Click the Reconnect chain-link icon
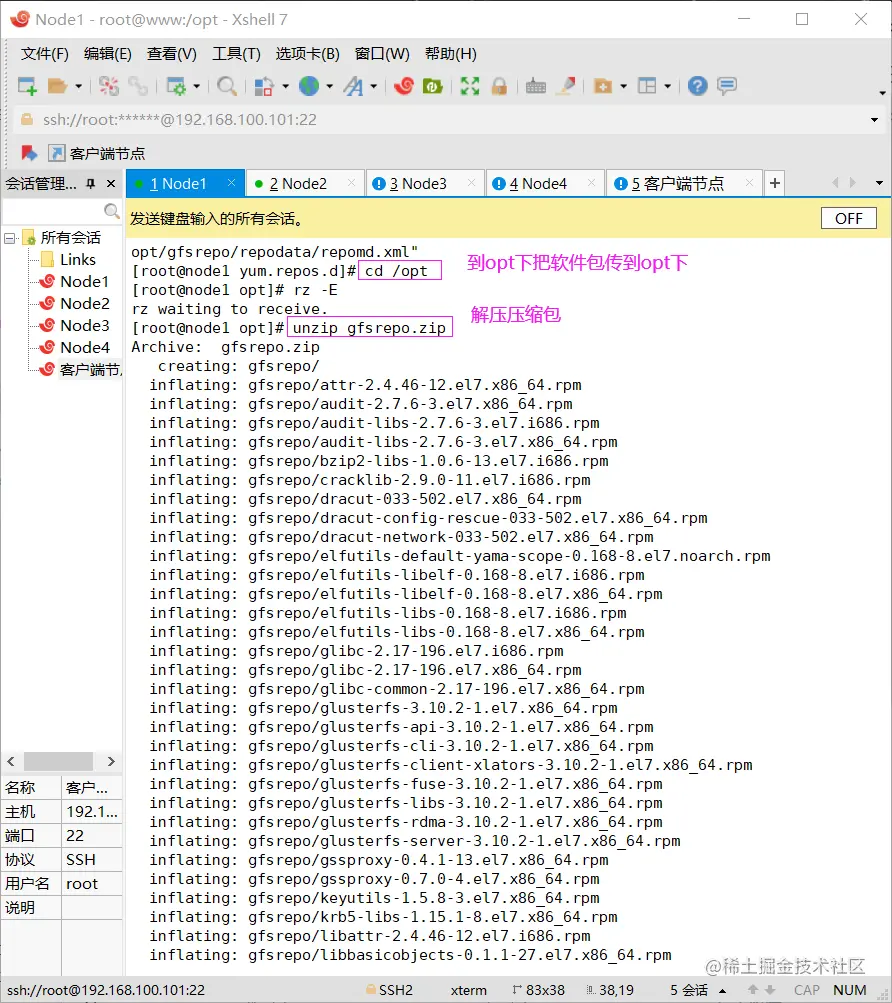 [x=138, y=86]
